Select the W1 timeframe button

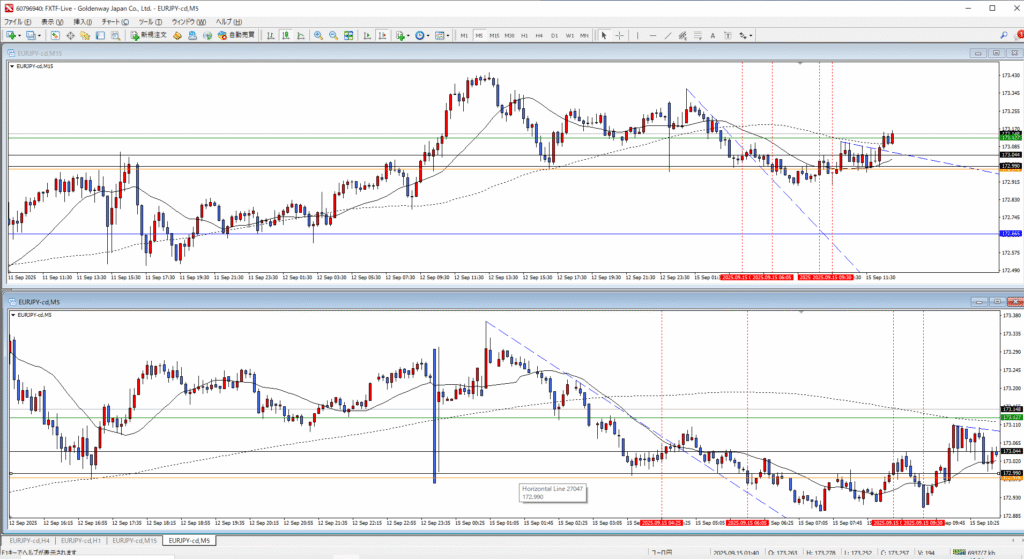coord(569,35)
